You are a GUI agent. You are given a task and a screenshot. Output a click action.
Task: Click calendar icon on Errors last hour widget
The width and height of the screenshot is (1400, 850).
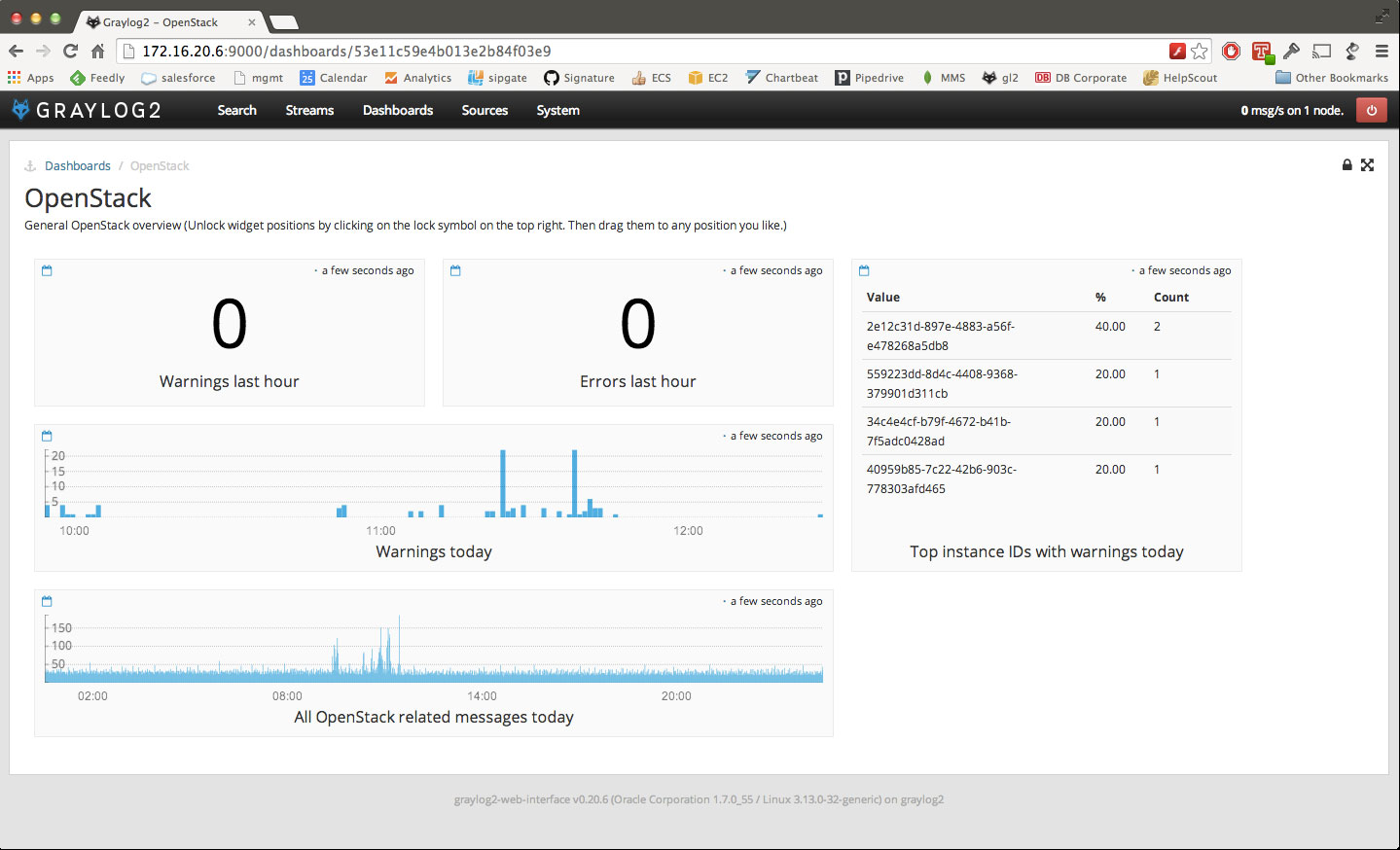click(455, 270)
